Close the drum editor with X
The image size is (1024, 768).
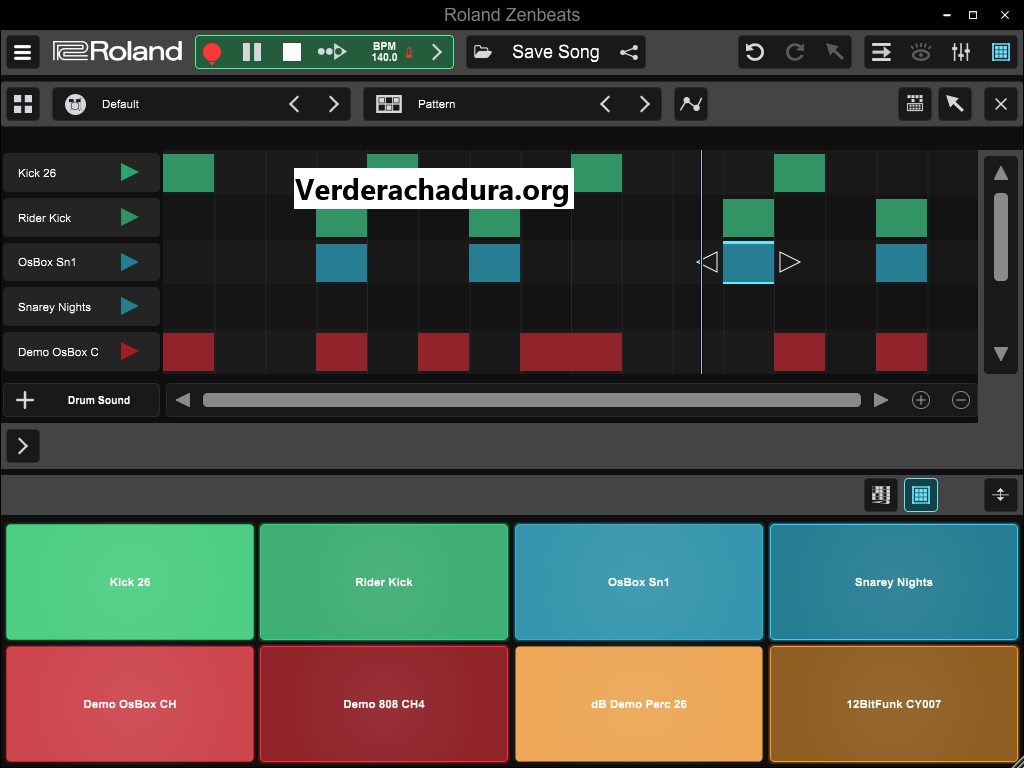pos(1000,104)
